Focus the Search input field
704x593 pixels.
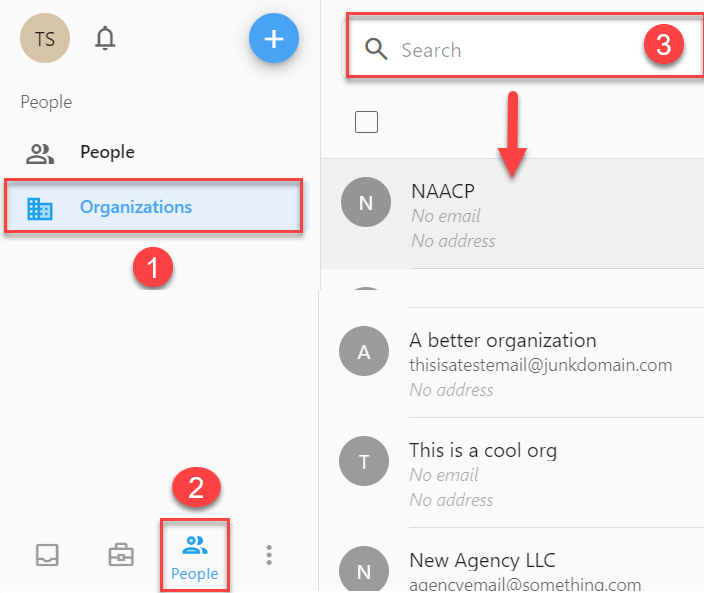524,48
